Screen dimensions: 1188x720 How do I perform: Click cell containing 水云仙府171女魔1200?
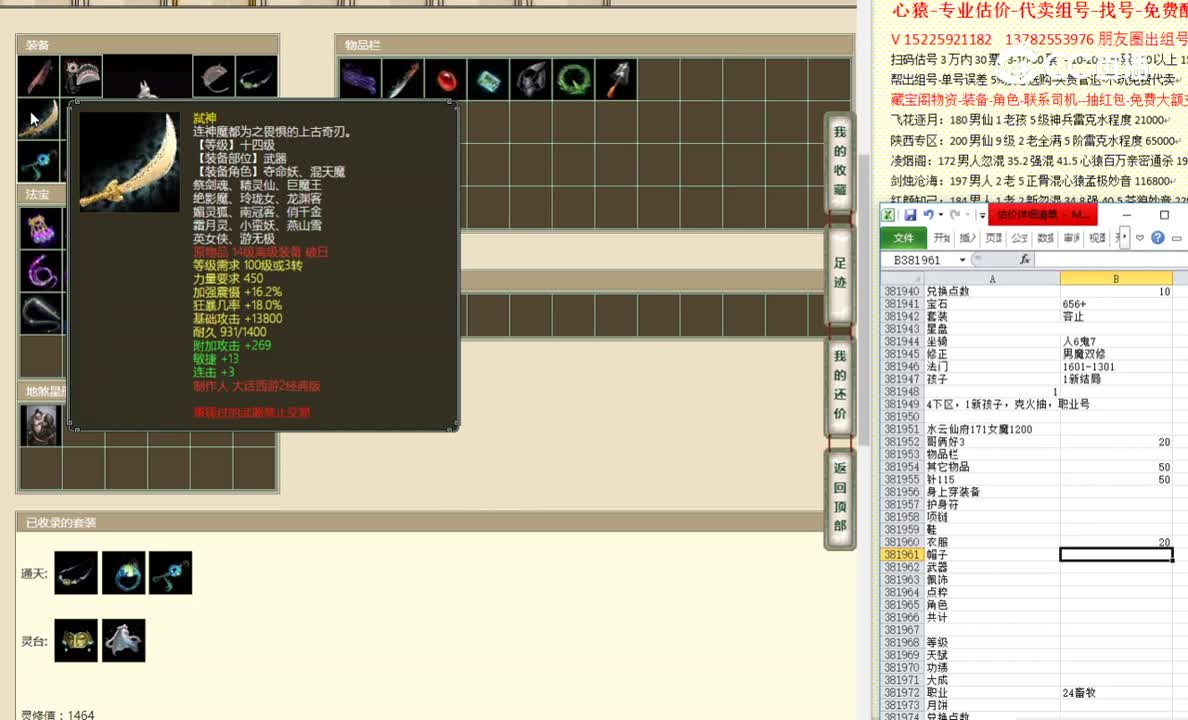992,429
